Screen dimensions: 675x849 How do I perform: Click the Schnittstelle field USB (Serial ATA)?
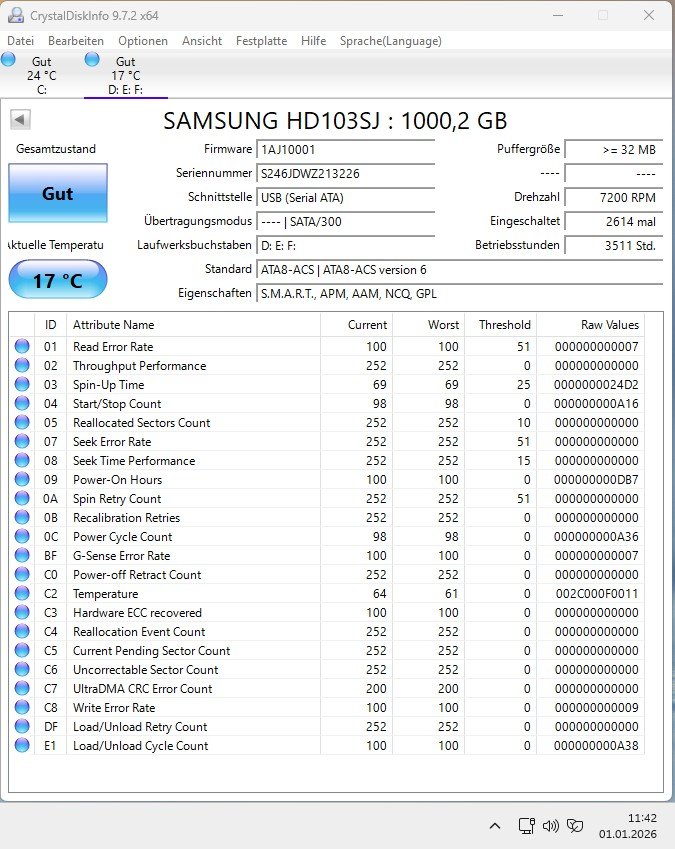pyautogui.click(x=345, y=198)
